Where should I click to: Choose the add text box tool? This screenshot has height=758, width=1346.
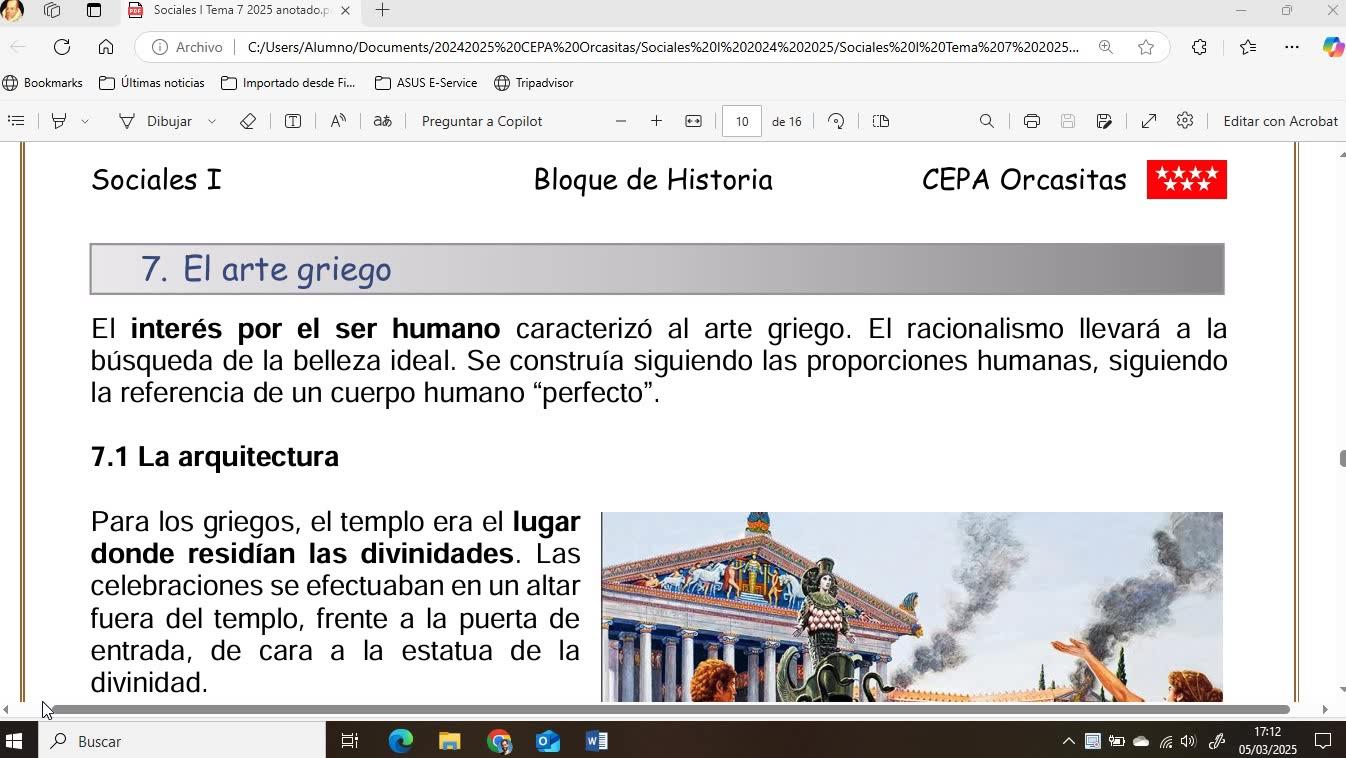coord(293,121)
